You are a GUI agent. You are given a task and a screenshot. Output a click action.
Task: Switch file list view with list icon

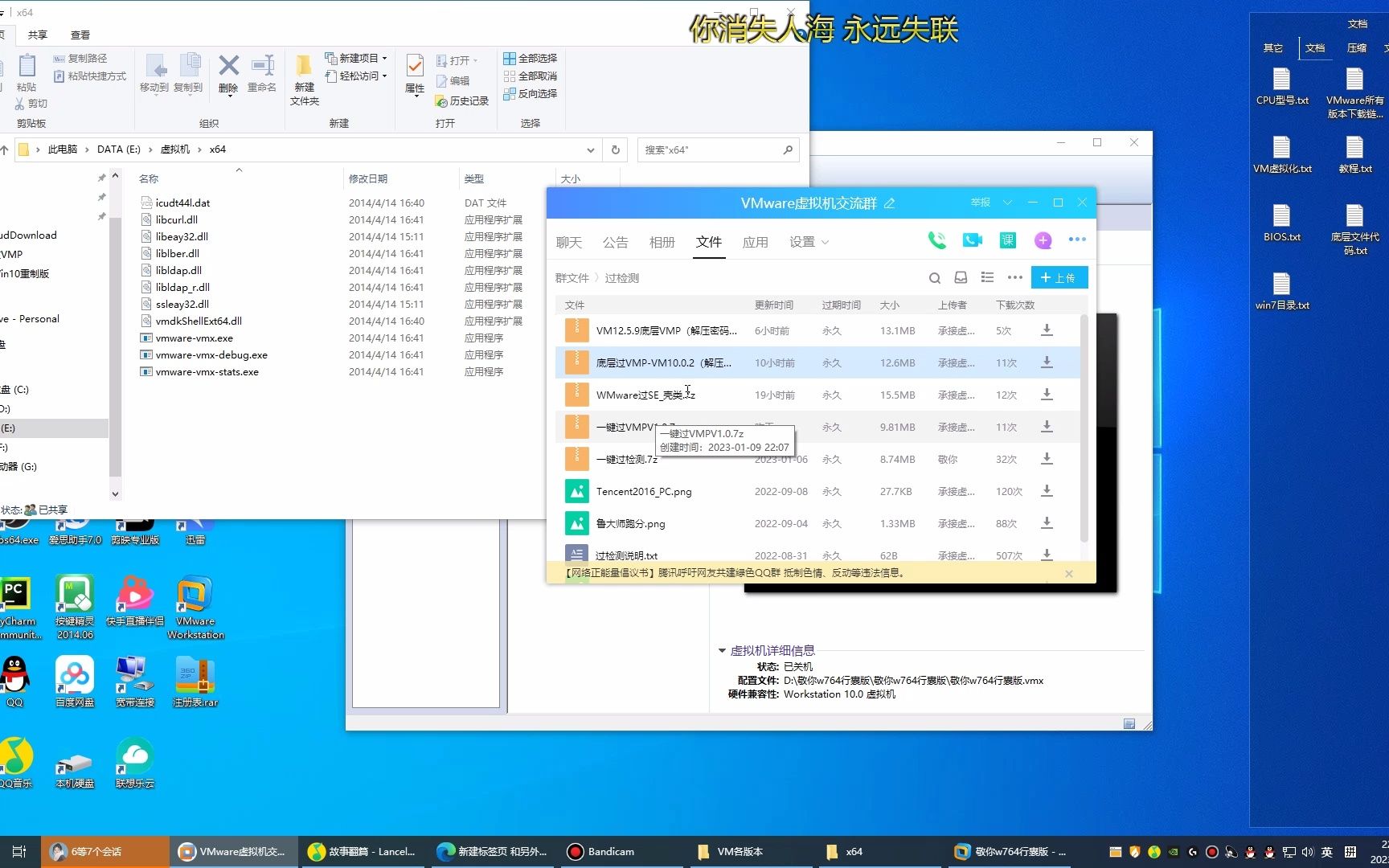coord(987,277)
